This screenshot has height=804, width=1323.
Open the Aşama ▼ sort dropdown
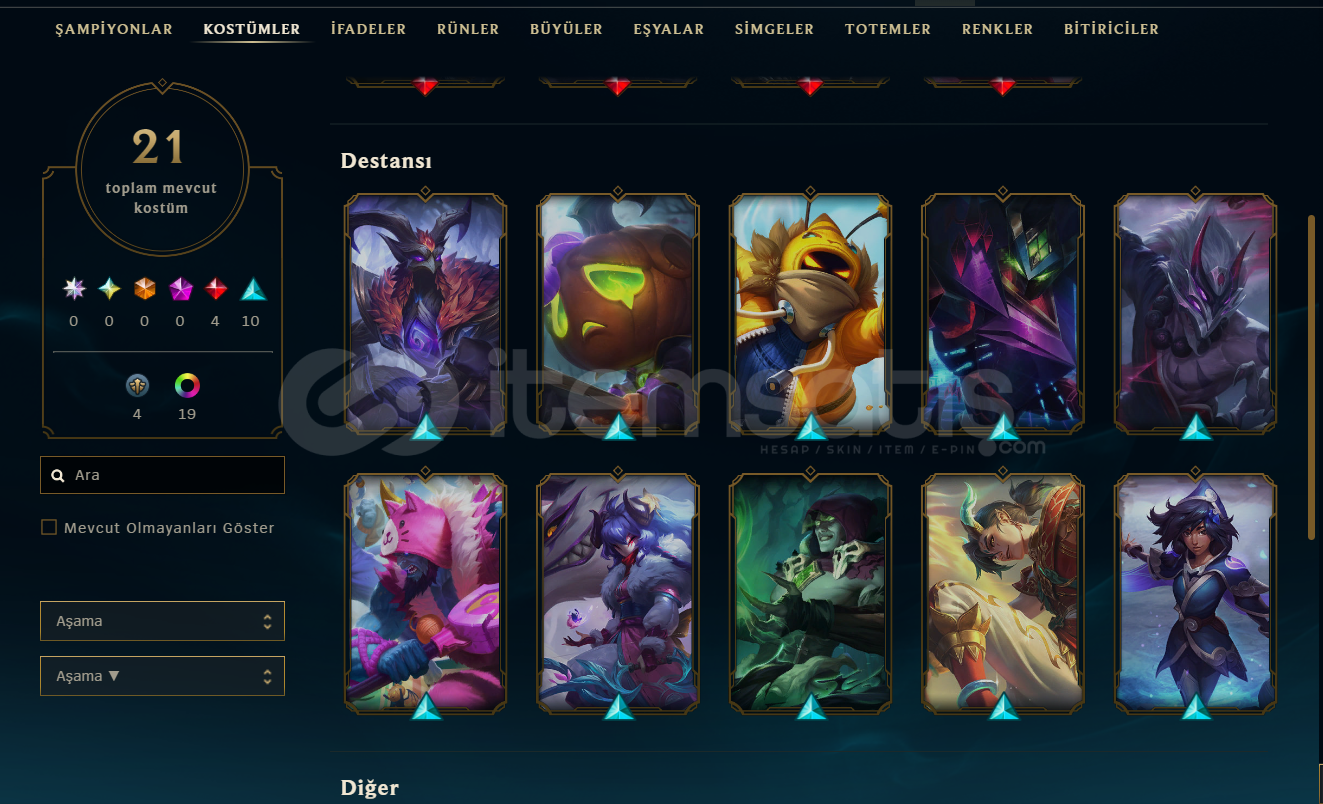click(x=162, y=676)
